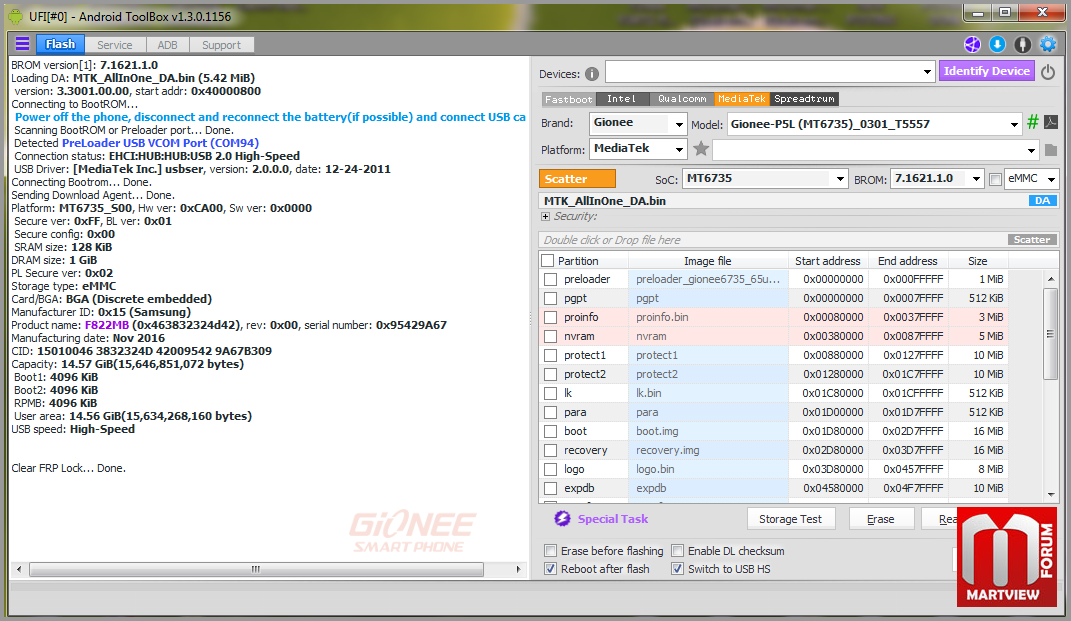Click the power icon beside Identify Device

1048,72
